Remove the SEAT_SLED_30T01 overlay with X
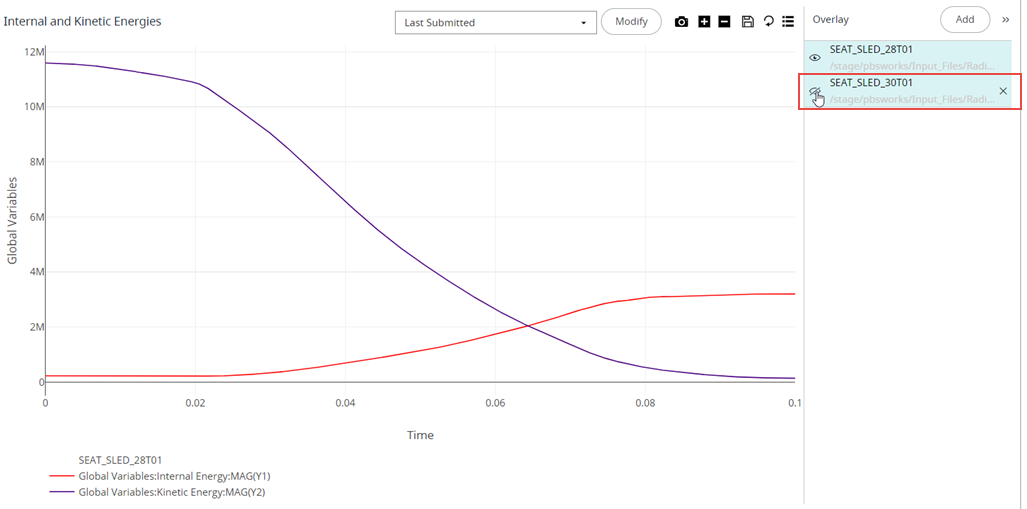 [1003, 91]
